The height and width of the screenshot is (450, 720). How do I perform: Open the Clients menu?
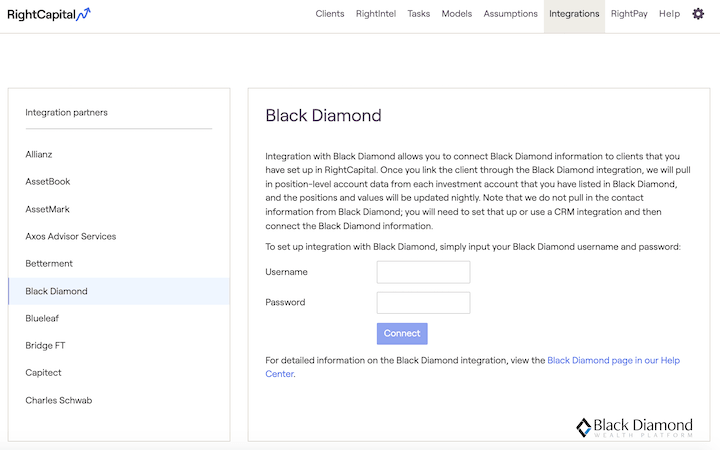(x=330, y=14)
